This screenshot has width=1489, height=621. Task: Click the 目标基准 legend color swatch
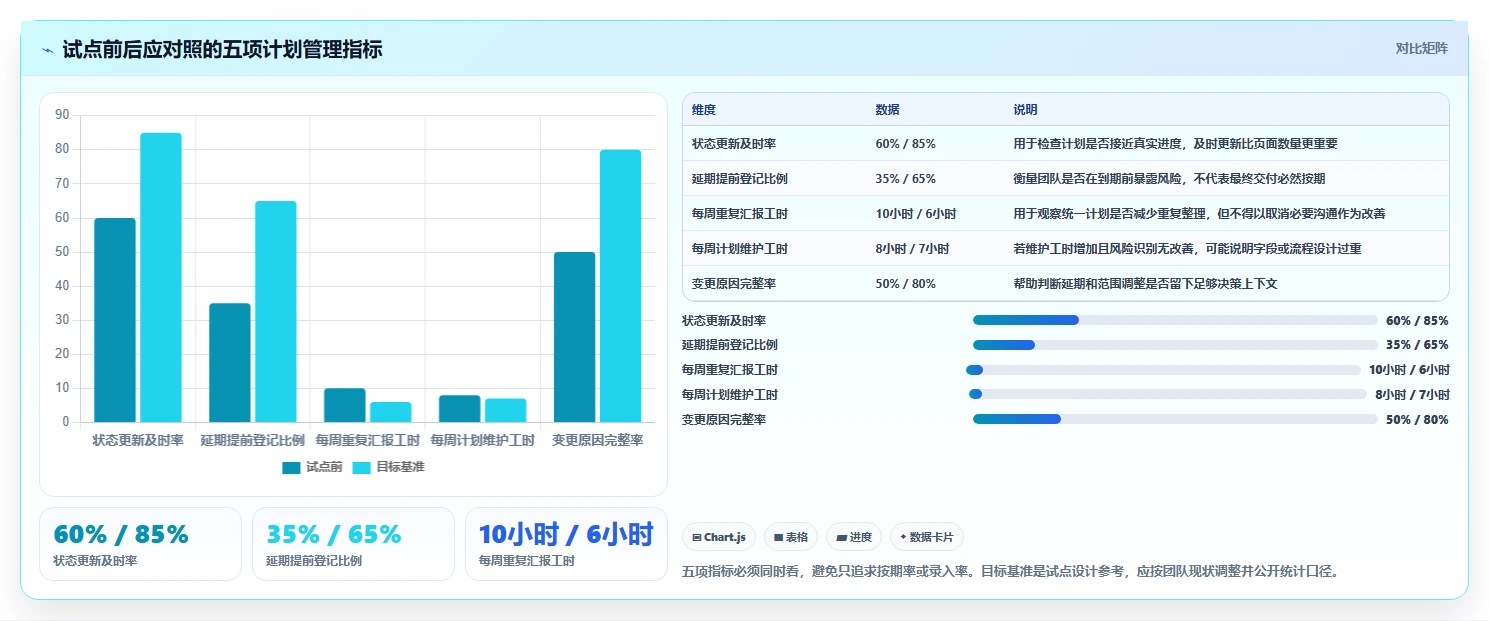tap(361, 467)
